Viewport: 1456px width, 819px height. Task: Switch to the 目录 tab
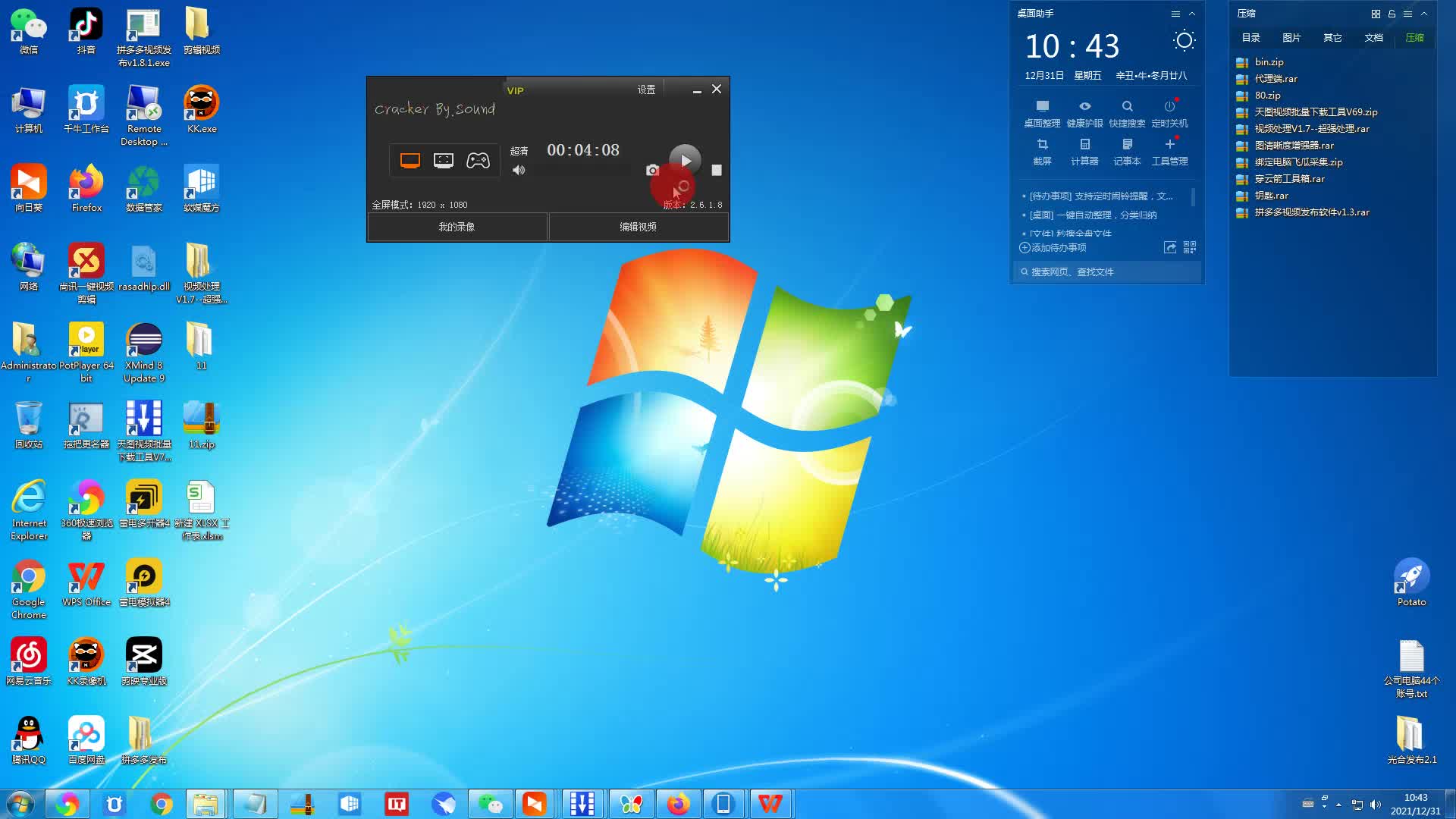click(x=1251, y=38)
